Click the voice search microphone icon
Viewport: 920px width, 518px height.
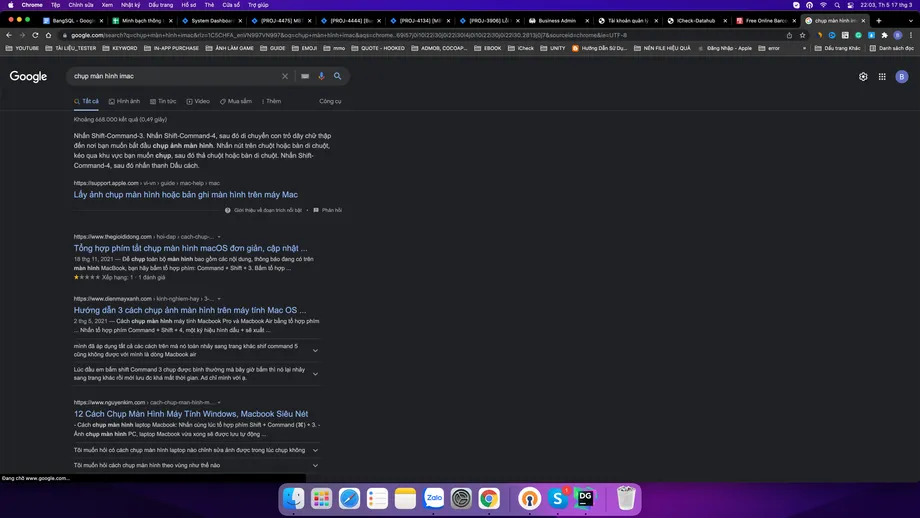click(321, 76)
